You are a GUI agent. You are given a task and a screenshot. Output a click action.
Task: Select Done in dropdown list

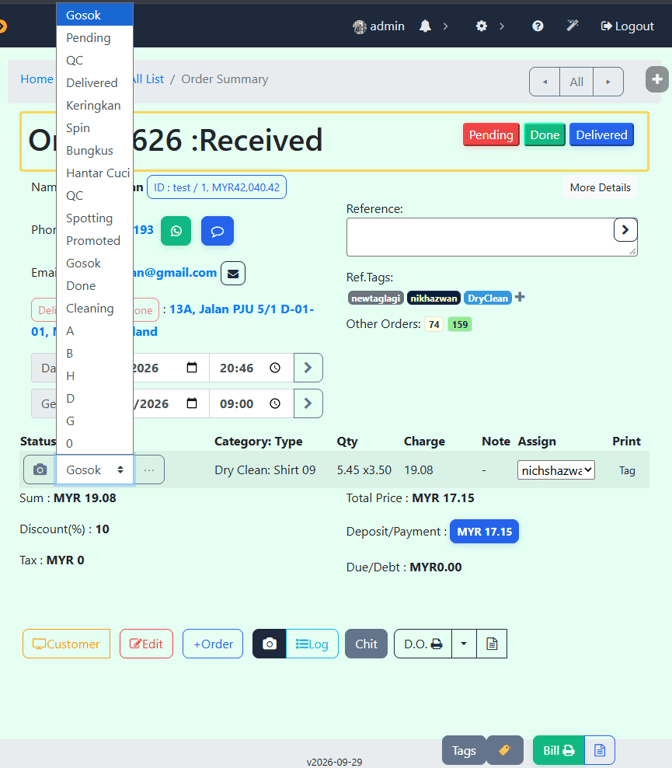[95, 286]
